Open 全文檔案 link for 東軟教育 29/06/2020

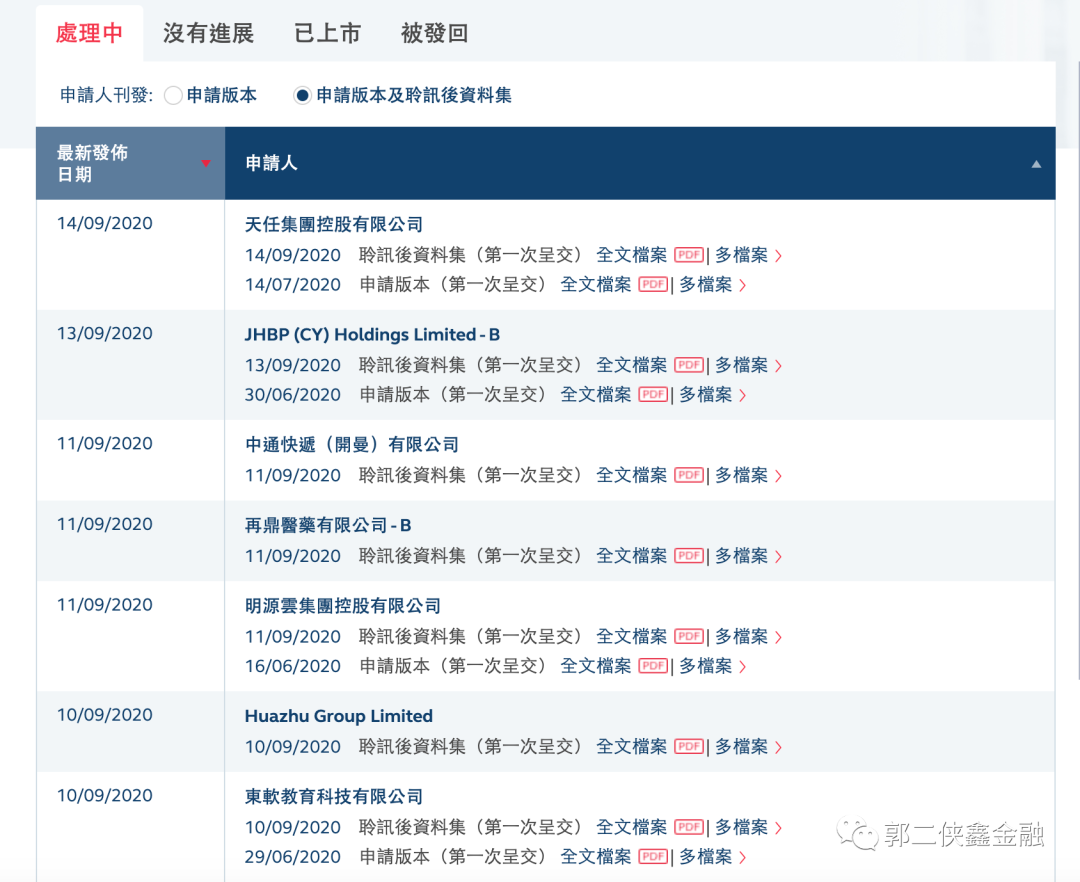(x=596, y=857)
